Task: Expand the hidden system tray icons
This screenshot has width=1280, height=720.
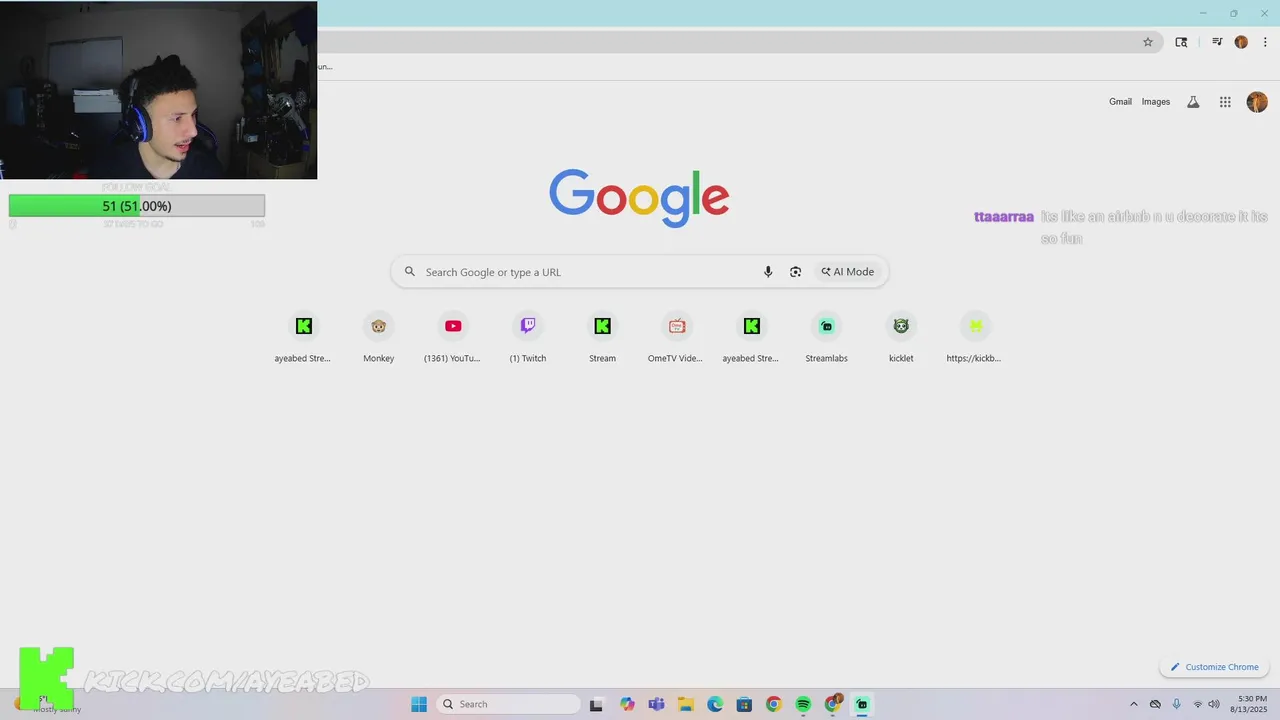Action: pyautogui.click(x=1133, y=704)
